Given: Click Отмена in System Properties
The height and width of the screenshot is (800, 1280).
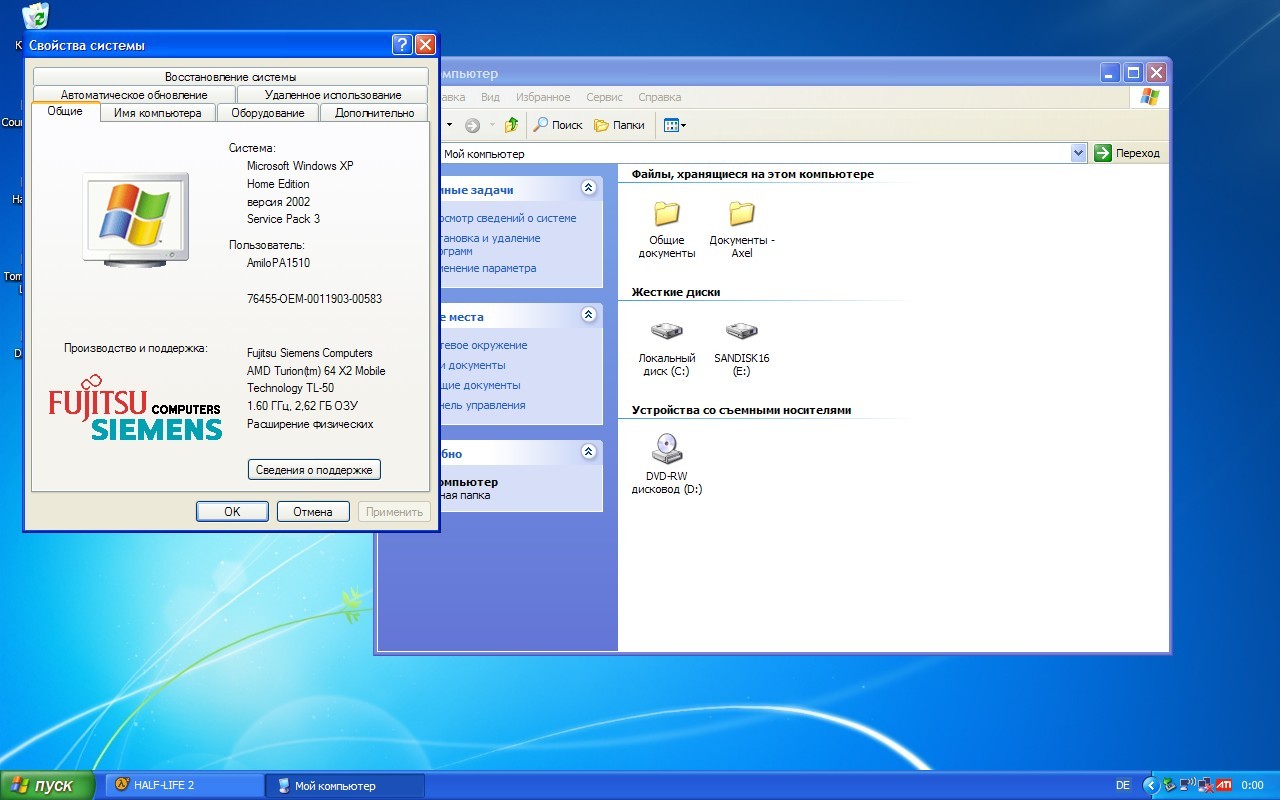Looking at the screenshot, I should 313,511.
